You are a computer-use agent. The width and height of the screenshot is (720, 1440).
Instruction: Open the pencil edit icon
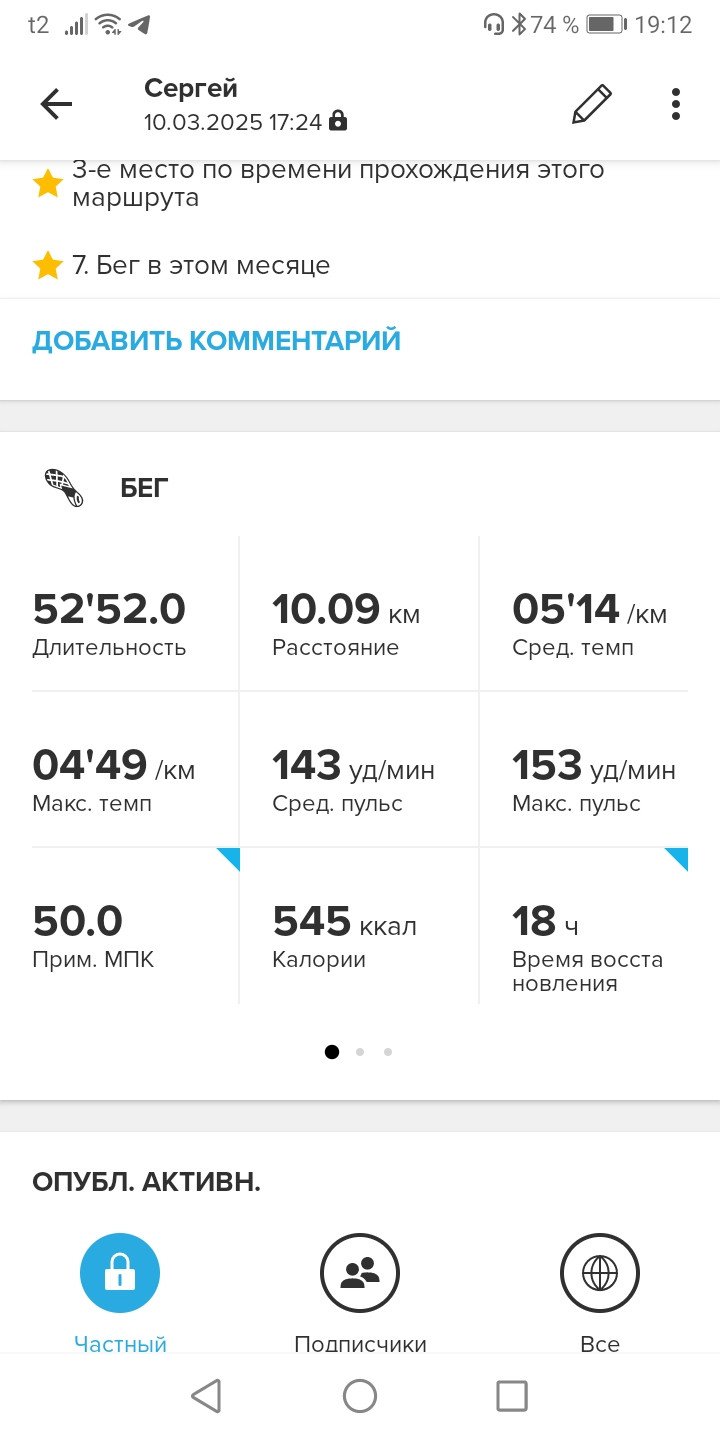pyautogui.click(x=592, y=105)
